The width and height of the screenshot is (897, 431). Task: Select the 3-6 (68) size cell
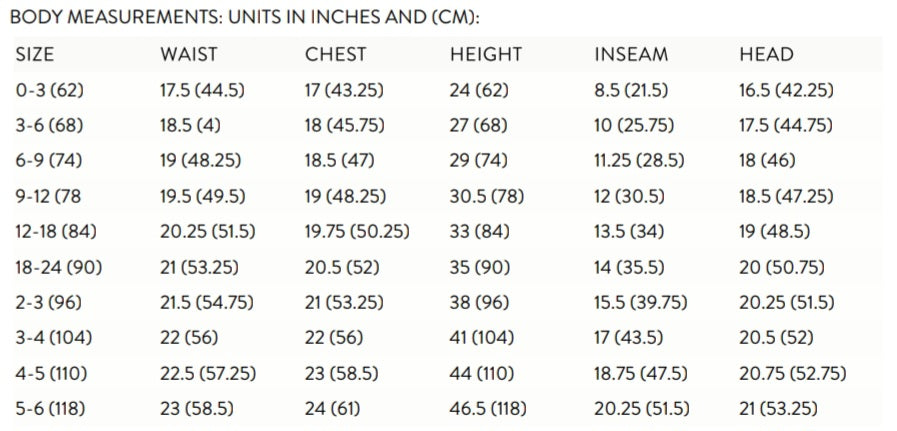(49, 125)
